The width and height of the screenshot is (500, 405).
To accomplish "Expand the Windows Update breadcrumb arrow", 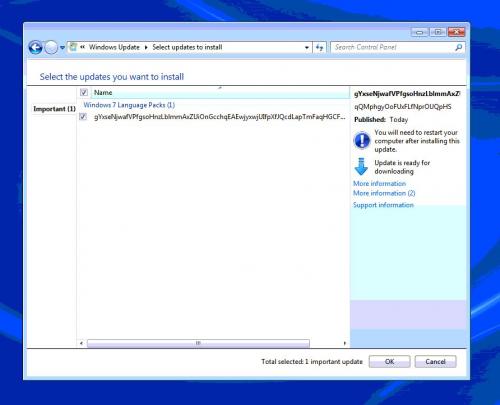I will (x=146, y=47).
